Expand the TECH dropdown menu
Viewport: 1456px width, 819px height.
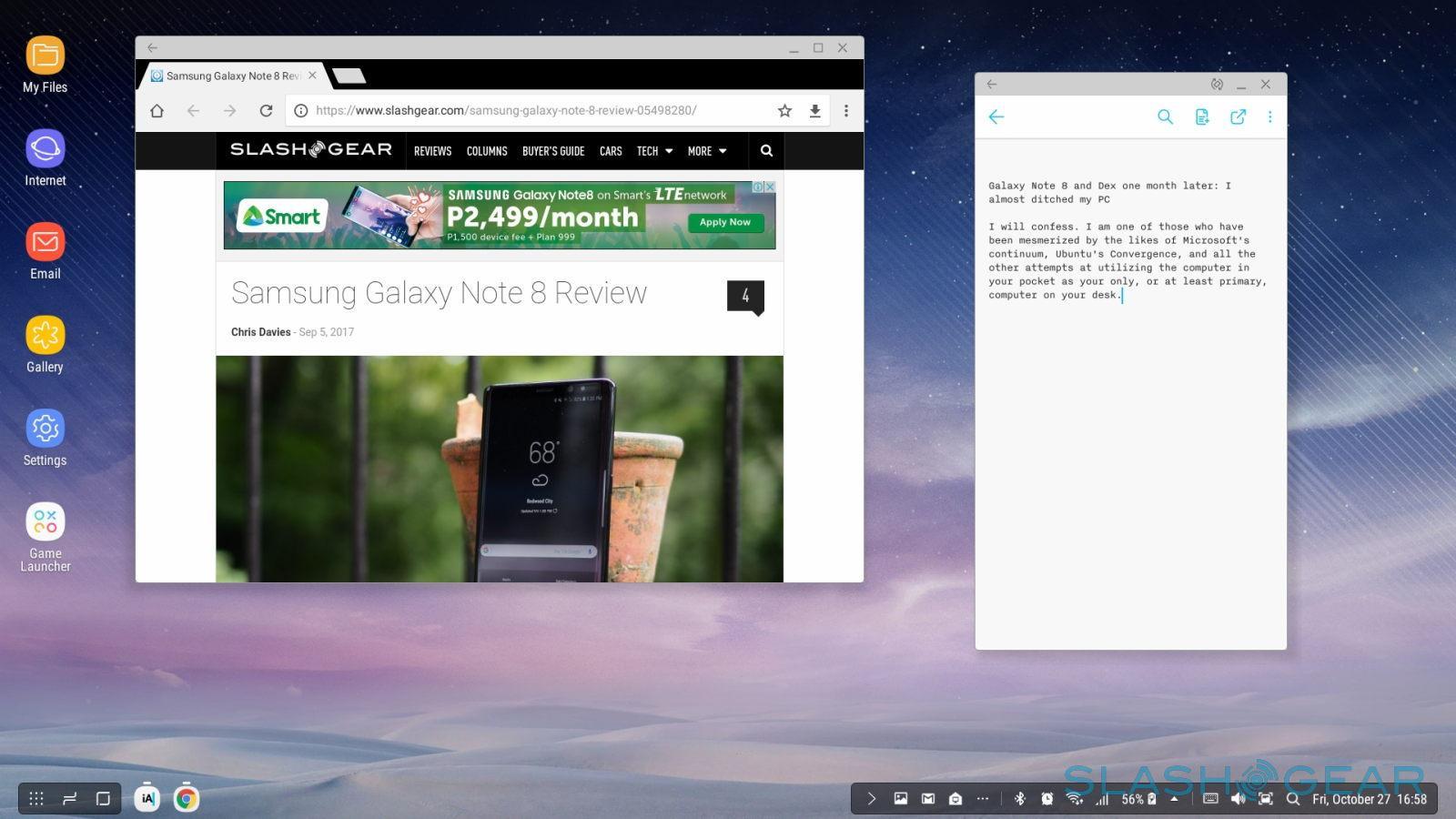[654, 151]
